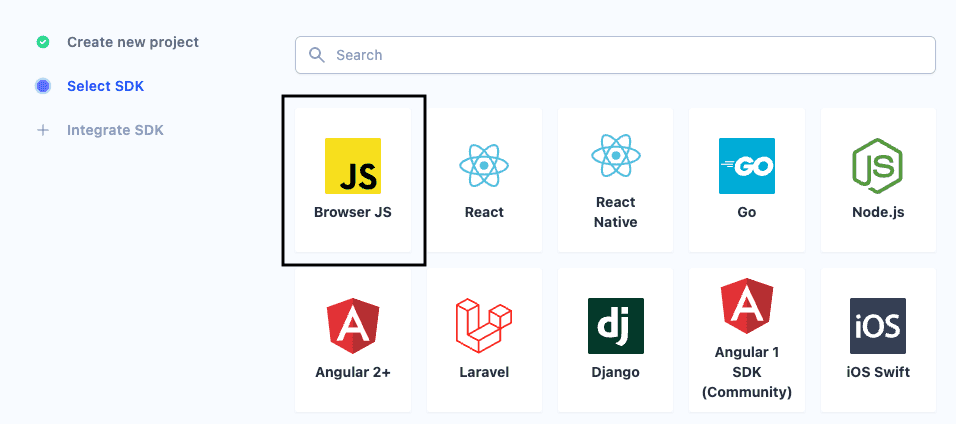Image resolution: width=956 pixels, height=424 pixels.
Task: Open the Select SDK step
Action: point(105,86)
